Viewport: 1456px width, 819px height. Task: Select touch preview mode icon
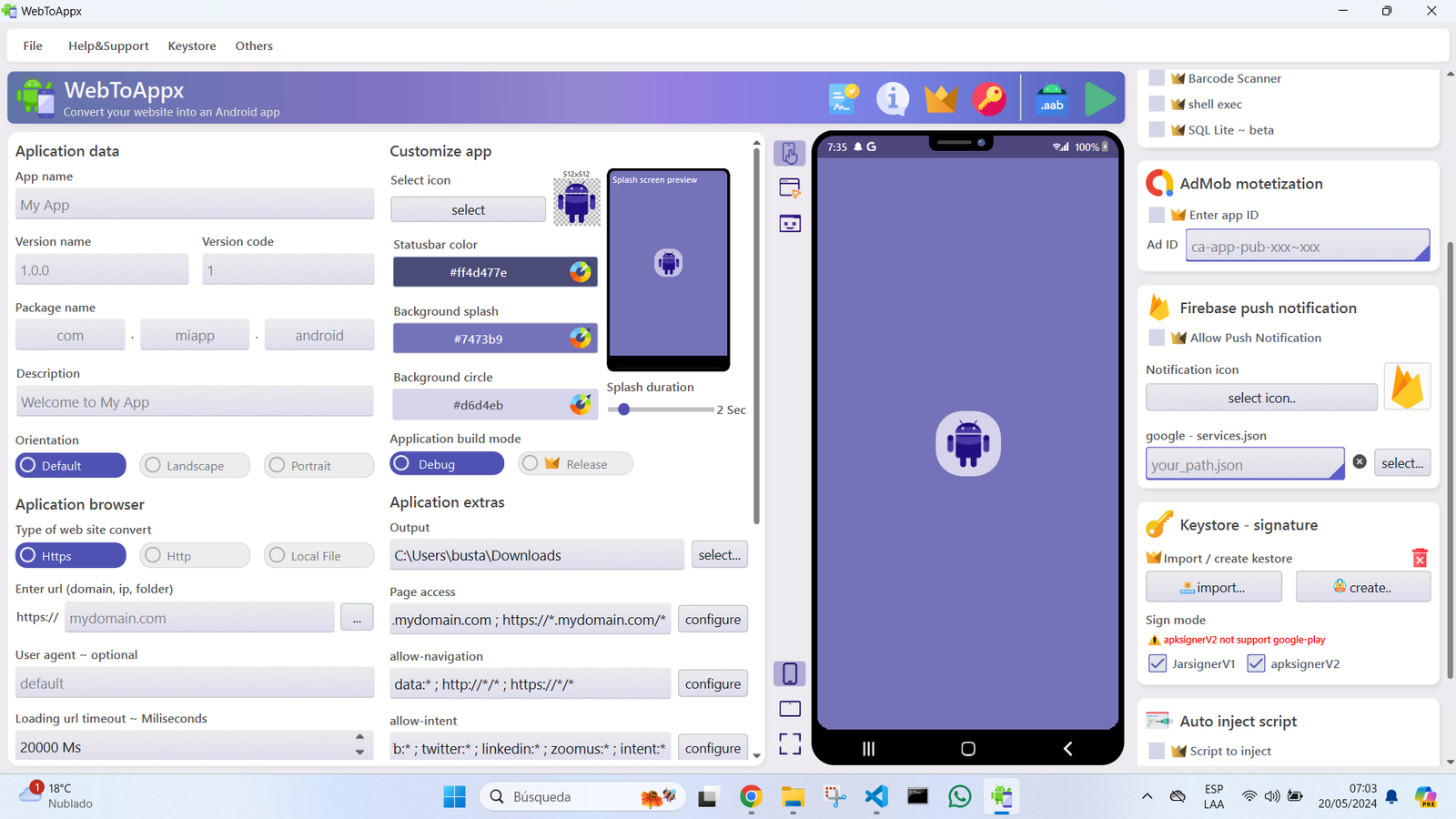point(790,153)
